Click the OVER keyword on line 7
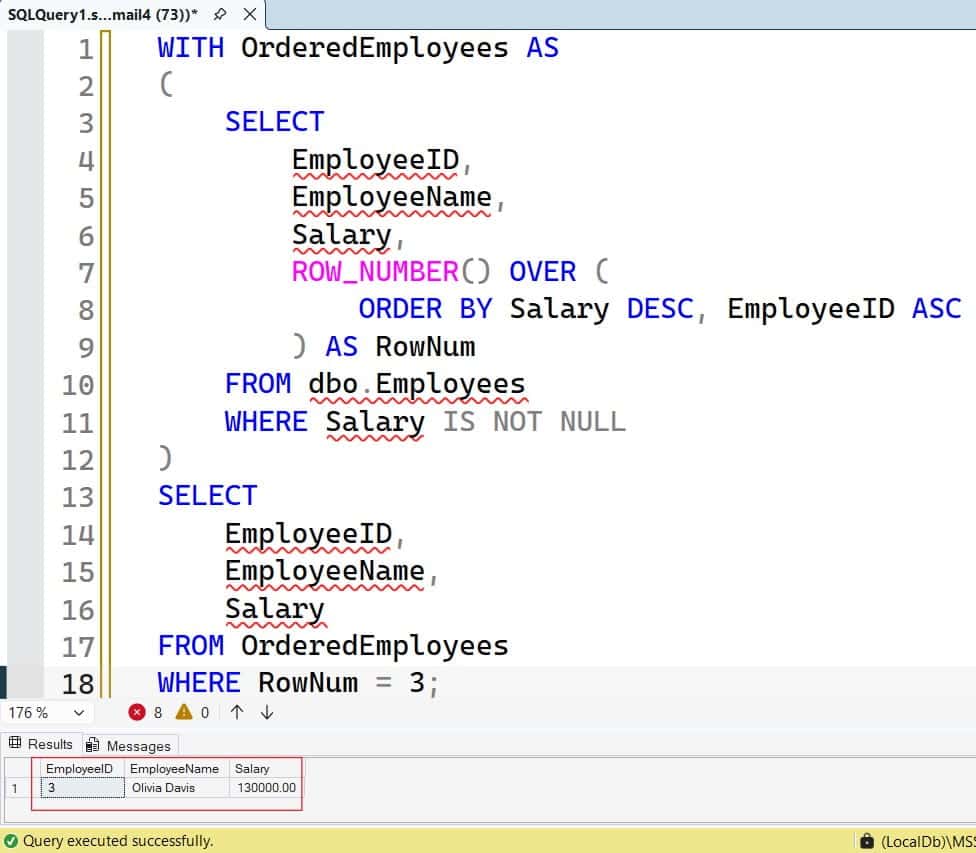Viewport: 976px width, 853px height. [x=542, y=272]
